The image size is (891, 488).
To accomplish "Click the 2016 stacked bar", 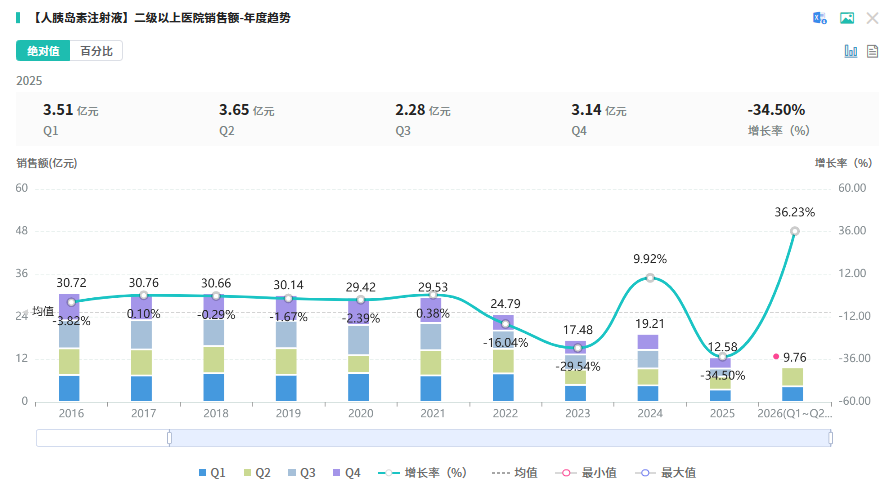I will click(x=69, y=348).
